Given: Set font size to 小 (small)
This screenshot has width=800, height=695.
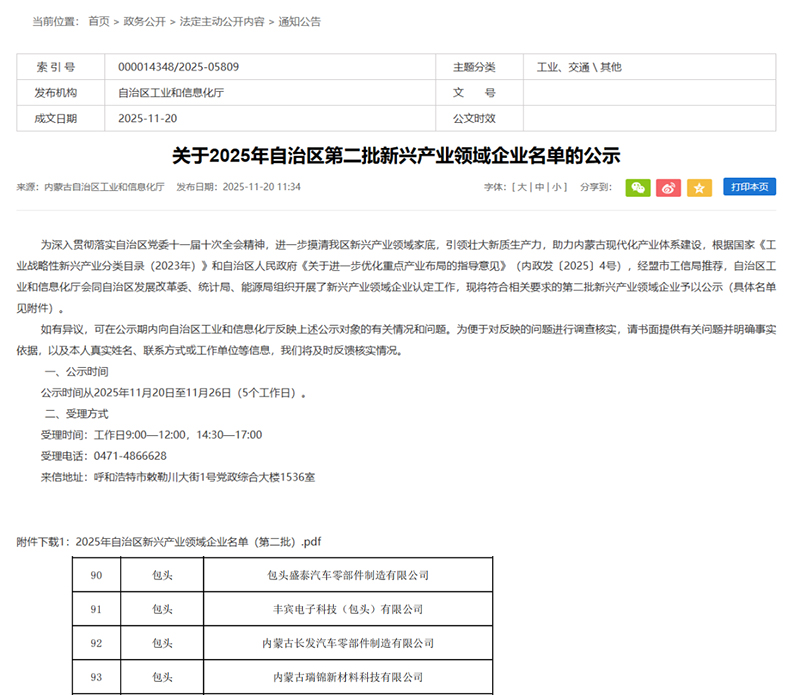Looking at the screenshot, I should [557, 187].
